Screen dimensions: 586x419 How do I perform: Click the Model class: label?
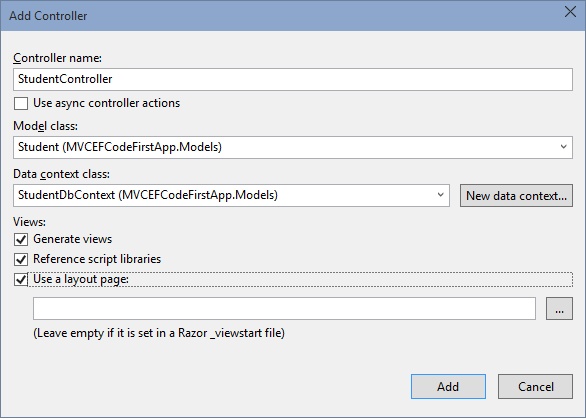coord(46,126)
